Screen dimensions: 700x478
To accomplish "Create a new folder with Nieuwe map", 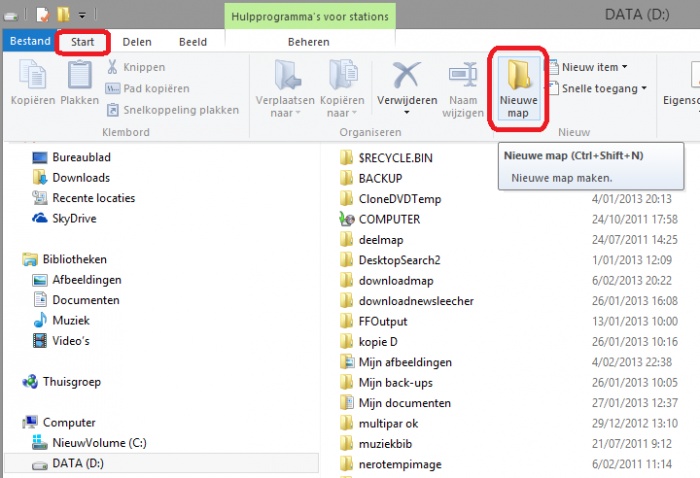I will 518,88.
